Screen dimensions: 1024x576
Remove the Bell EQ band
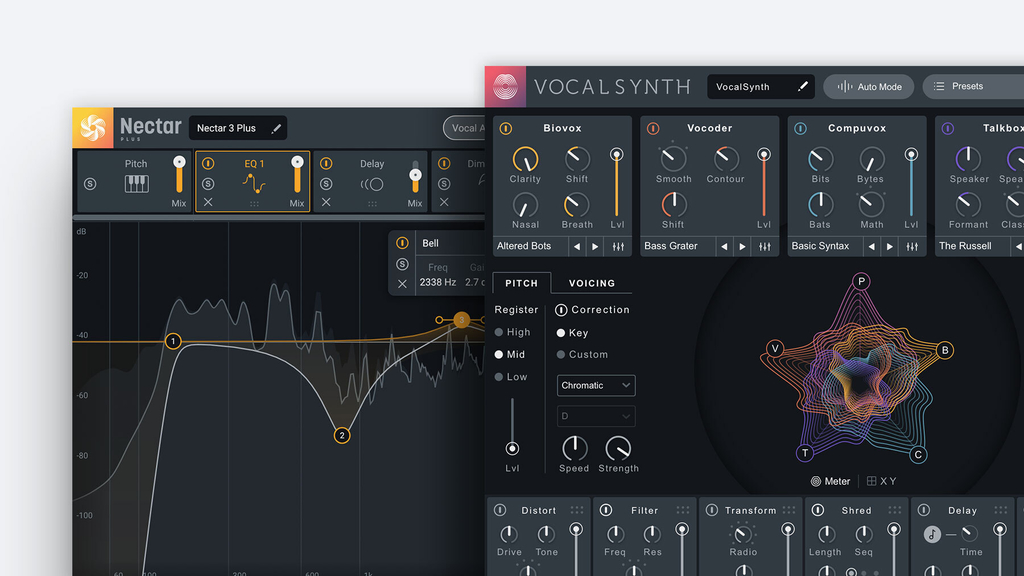[x=402, y=283]
